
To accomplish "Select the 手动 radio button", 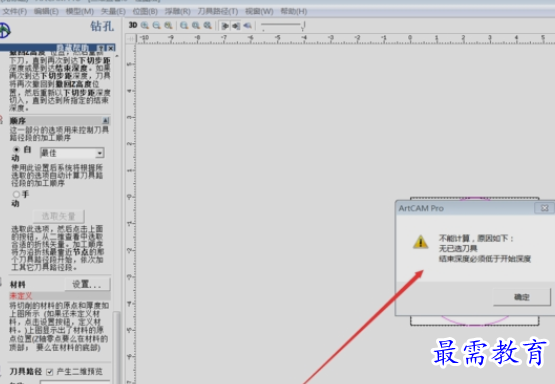I will click(16, 194).
